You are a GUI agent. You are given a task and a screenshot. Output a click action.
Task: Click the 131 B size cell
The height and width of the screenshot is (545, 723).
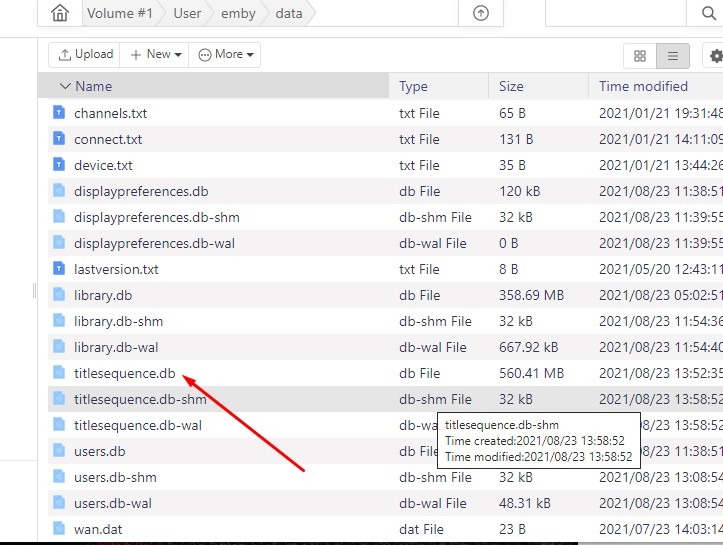[x=516, y=139]
